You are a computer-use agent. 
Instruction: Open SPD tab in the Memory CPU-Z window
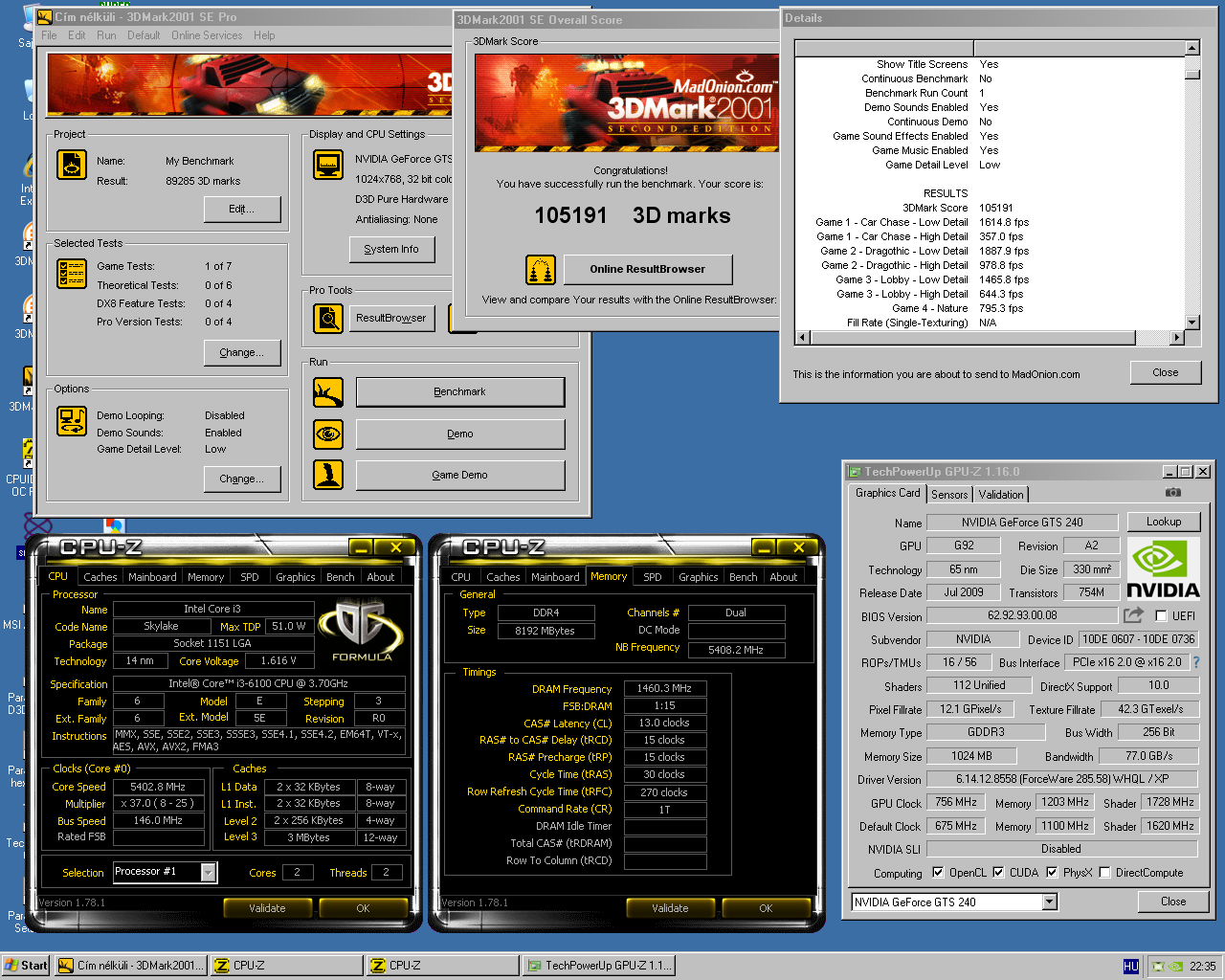[x=653, y=577]
